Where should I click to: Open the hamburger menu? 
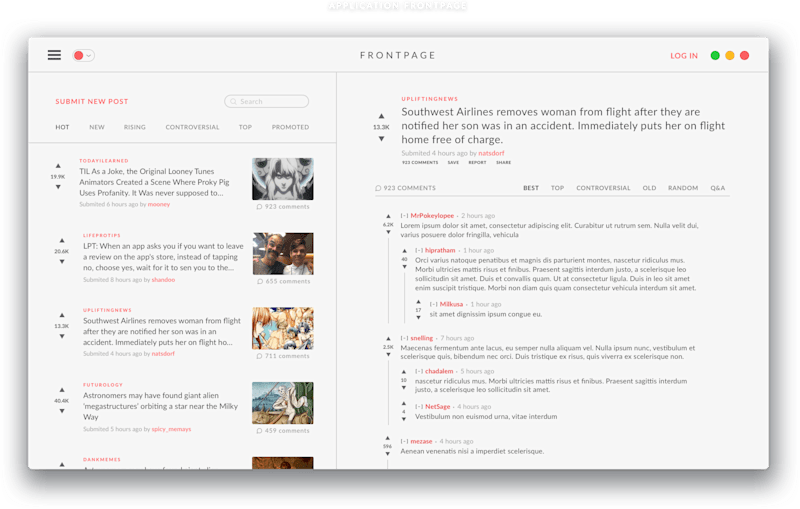pyautogui.click(x=54, y=55)
